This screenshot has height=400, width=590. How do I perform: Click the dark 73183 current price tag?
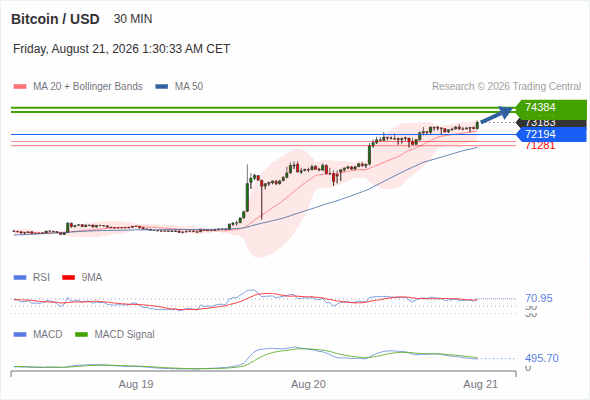click(551, 123)
